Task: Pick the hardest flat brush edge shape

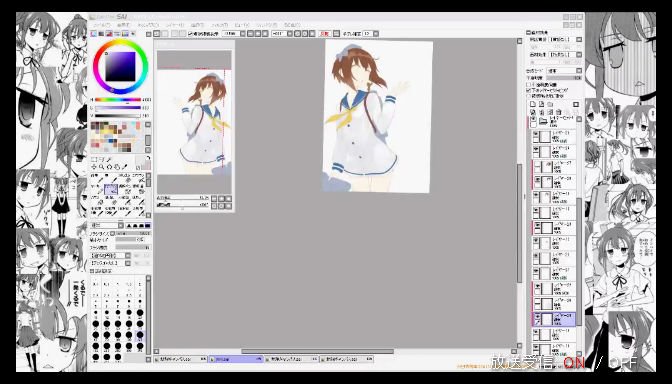Action: (148, 225)
